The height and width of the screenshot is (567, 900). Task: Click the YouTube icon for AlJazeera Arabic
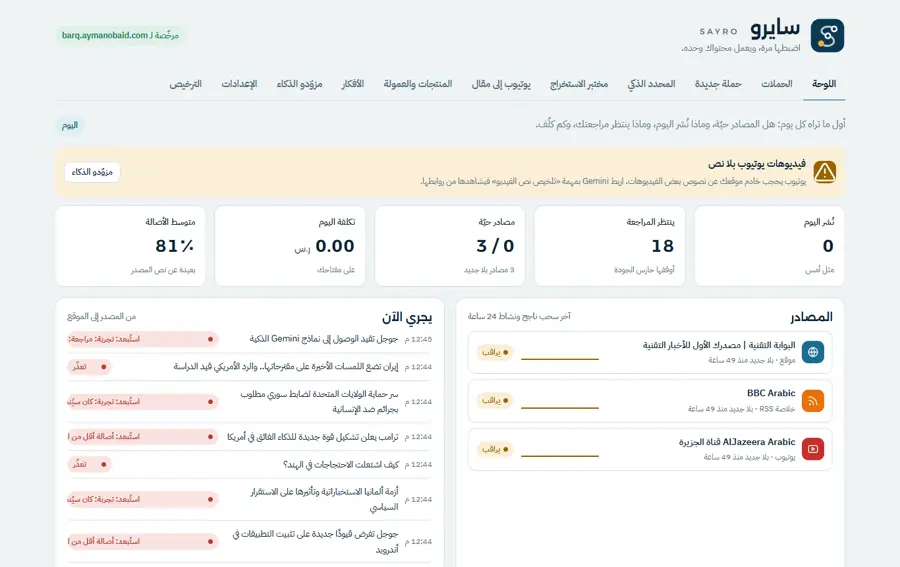813,449
